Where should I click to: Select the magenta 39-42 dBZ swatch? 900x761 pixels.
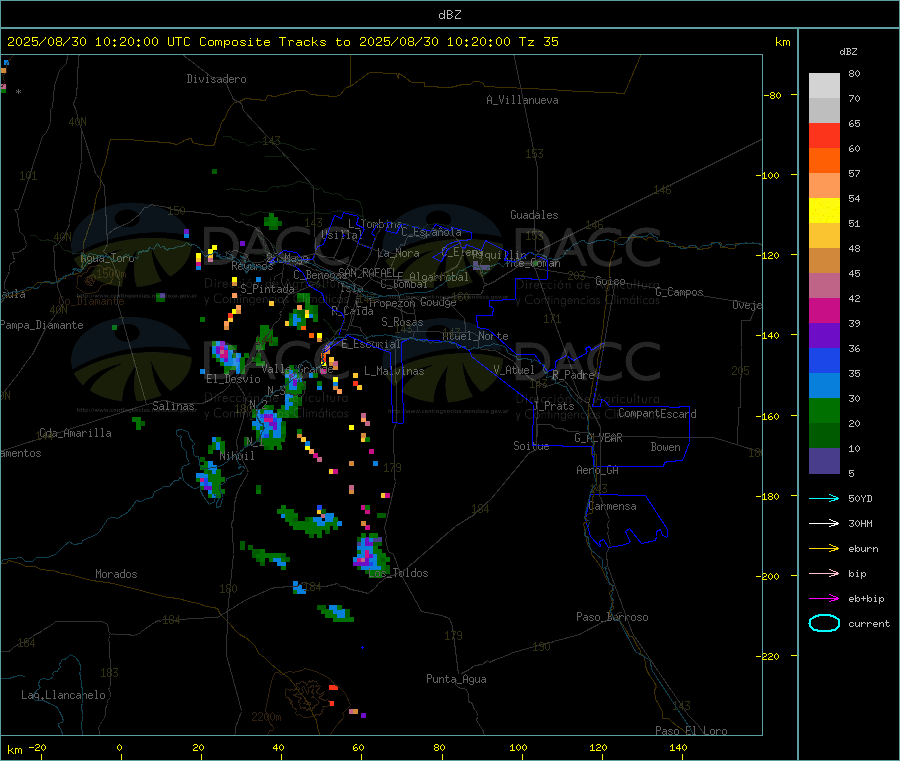pyautogui.click(x=824, y=311)
